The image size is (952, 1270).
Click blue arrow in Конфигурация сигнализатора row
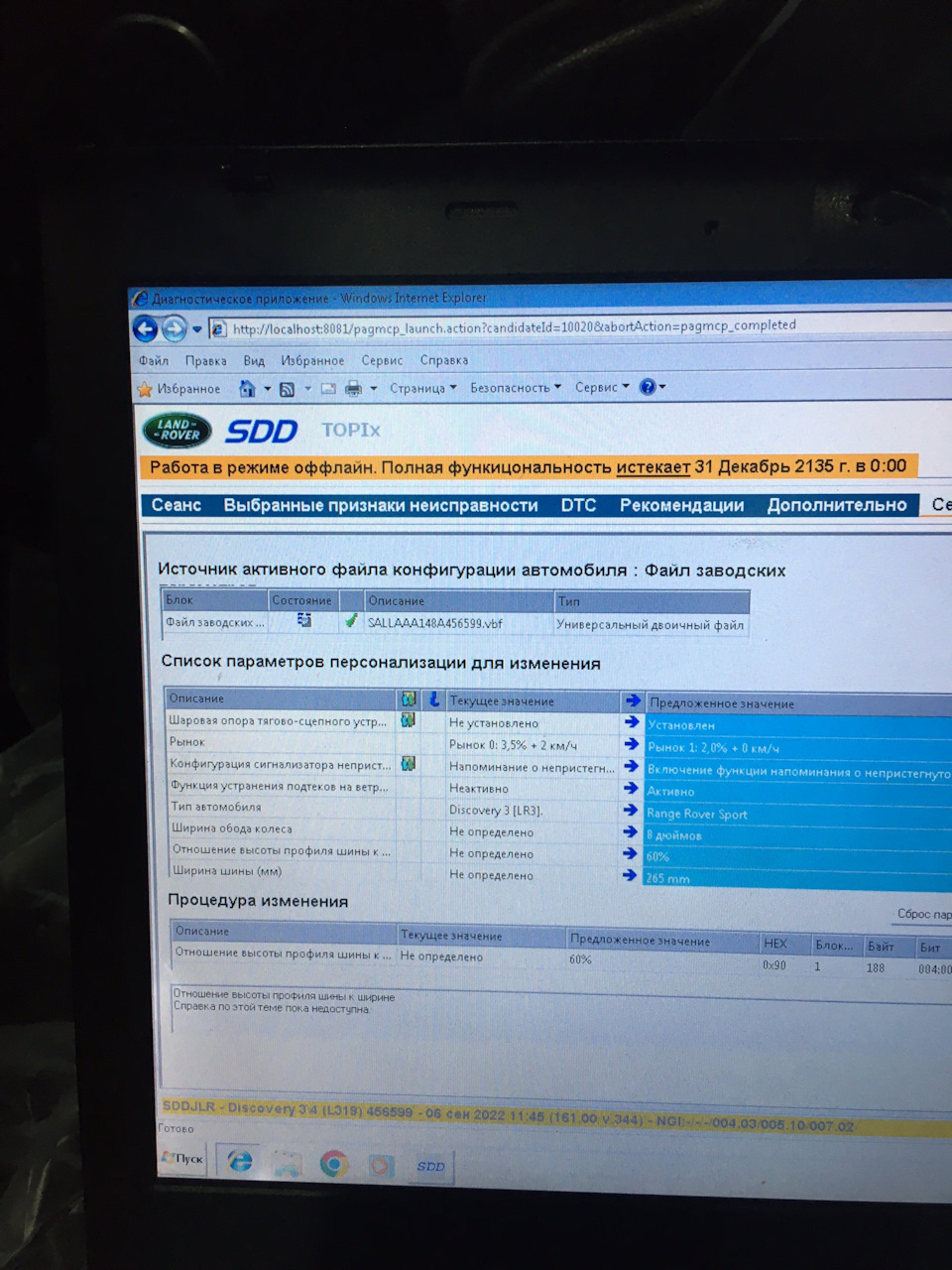pos(632,767)
